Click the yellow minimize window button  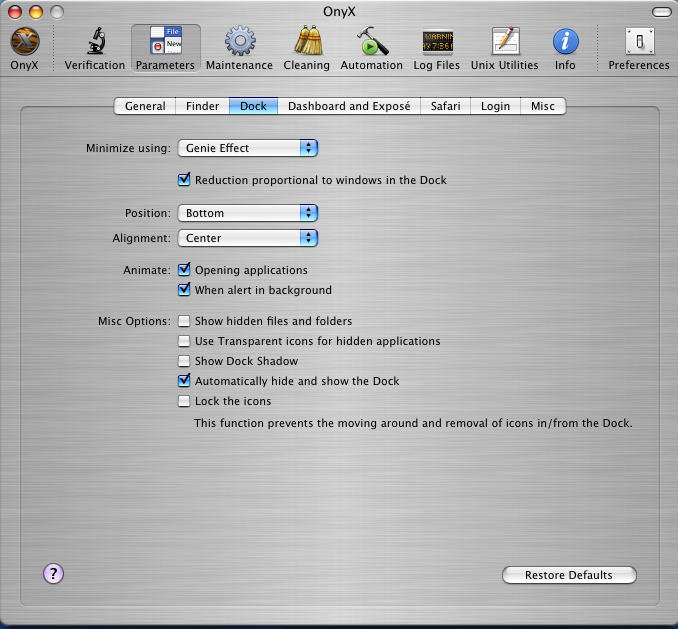pyautogui.click(x=36, y=12)
